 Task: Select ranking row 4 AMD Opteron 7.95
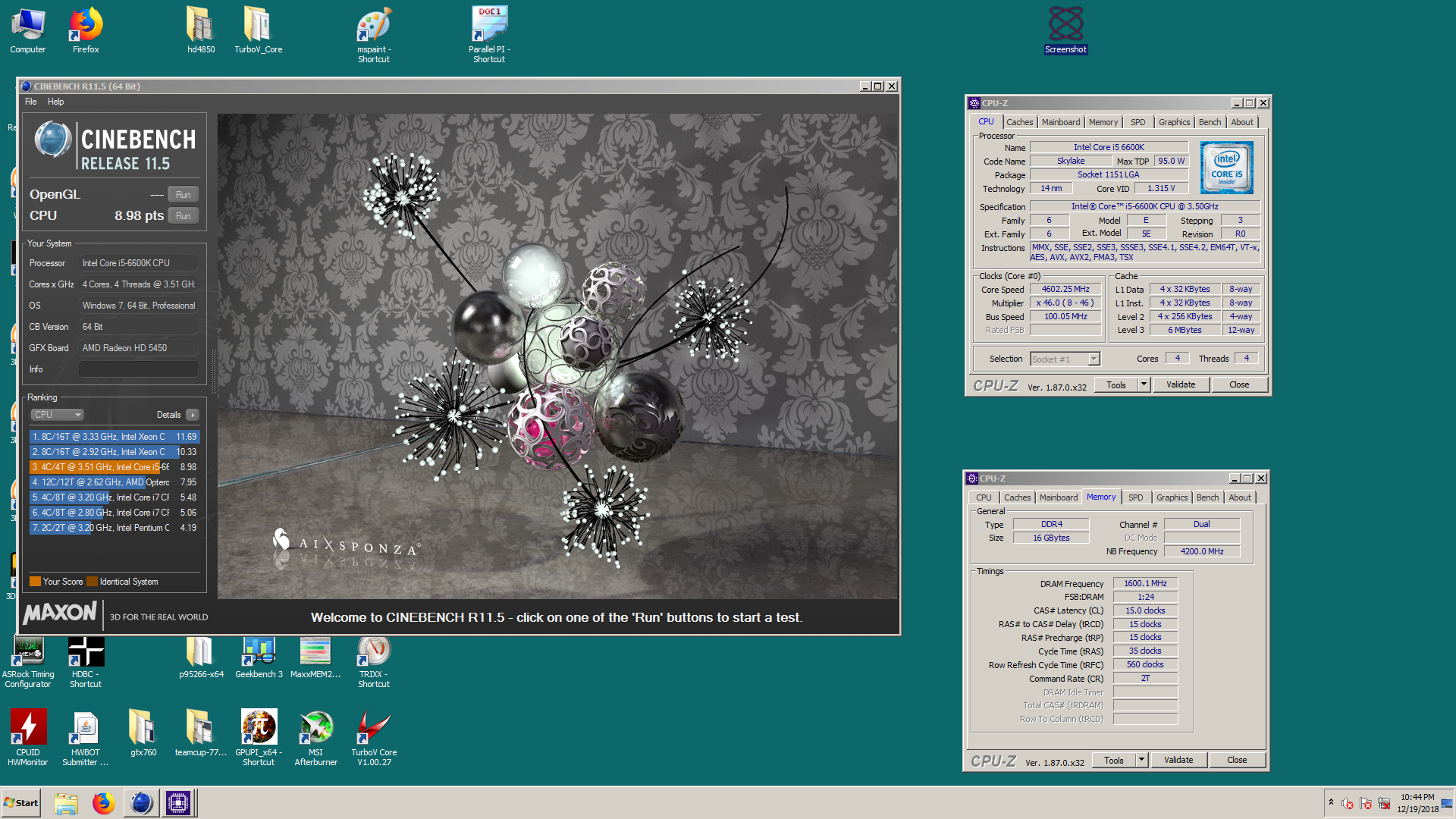[x=115, y=482]
